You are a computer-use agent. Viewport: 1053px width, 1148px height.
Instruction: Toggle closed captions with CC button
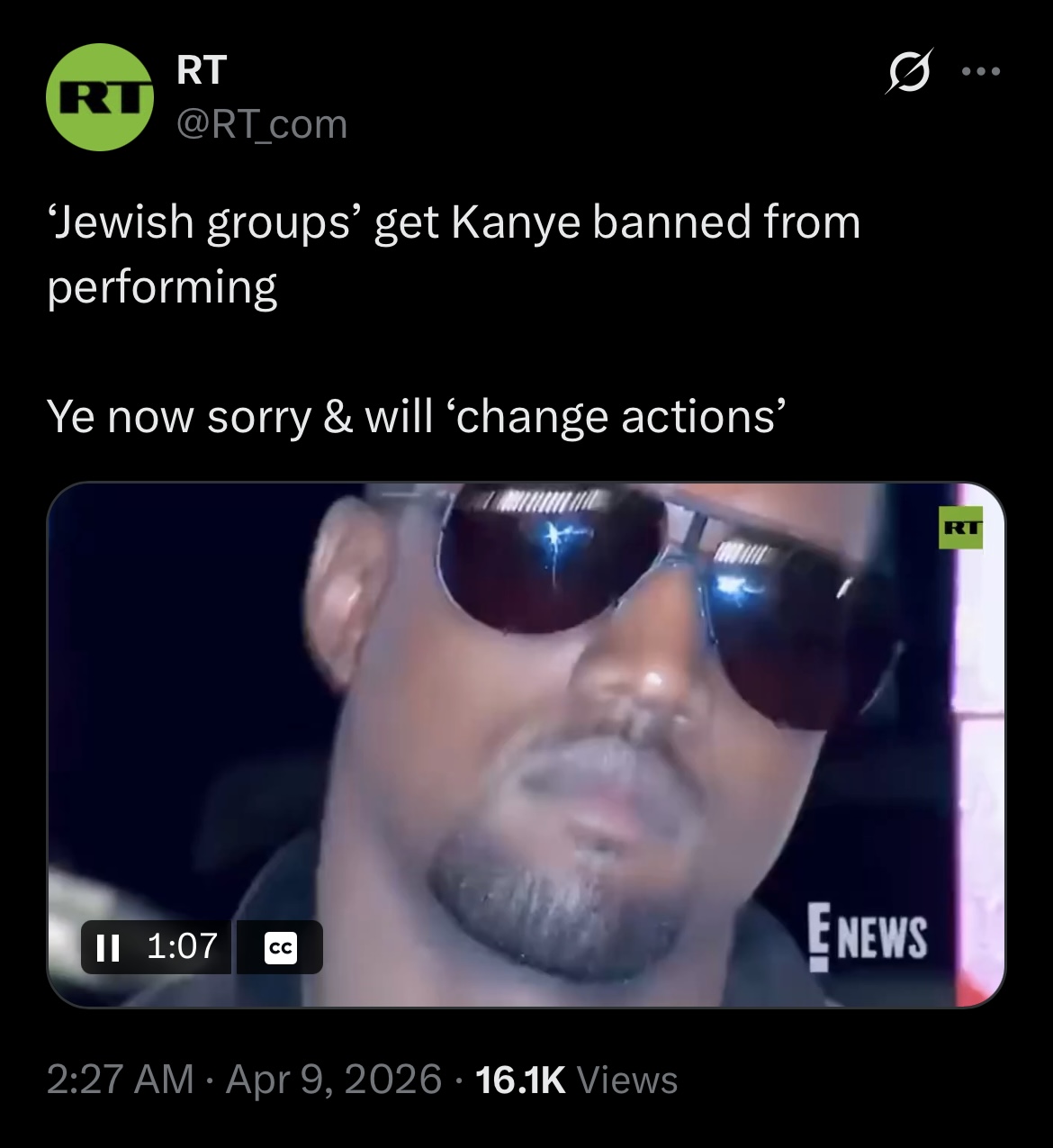[x=281, y=947]
